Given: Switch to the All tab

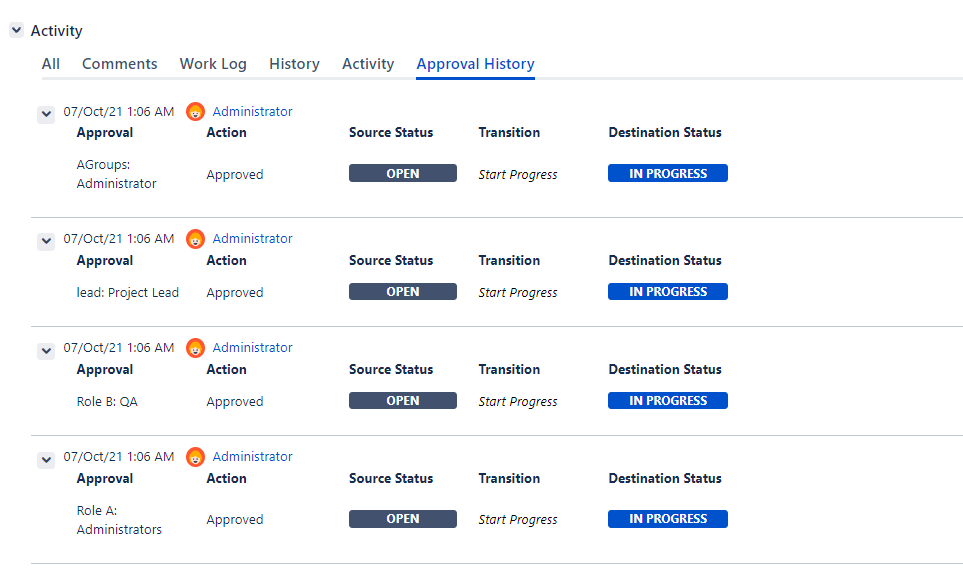Looking at the screenshot, I should tap(50, 64).
